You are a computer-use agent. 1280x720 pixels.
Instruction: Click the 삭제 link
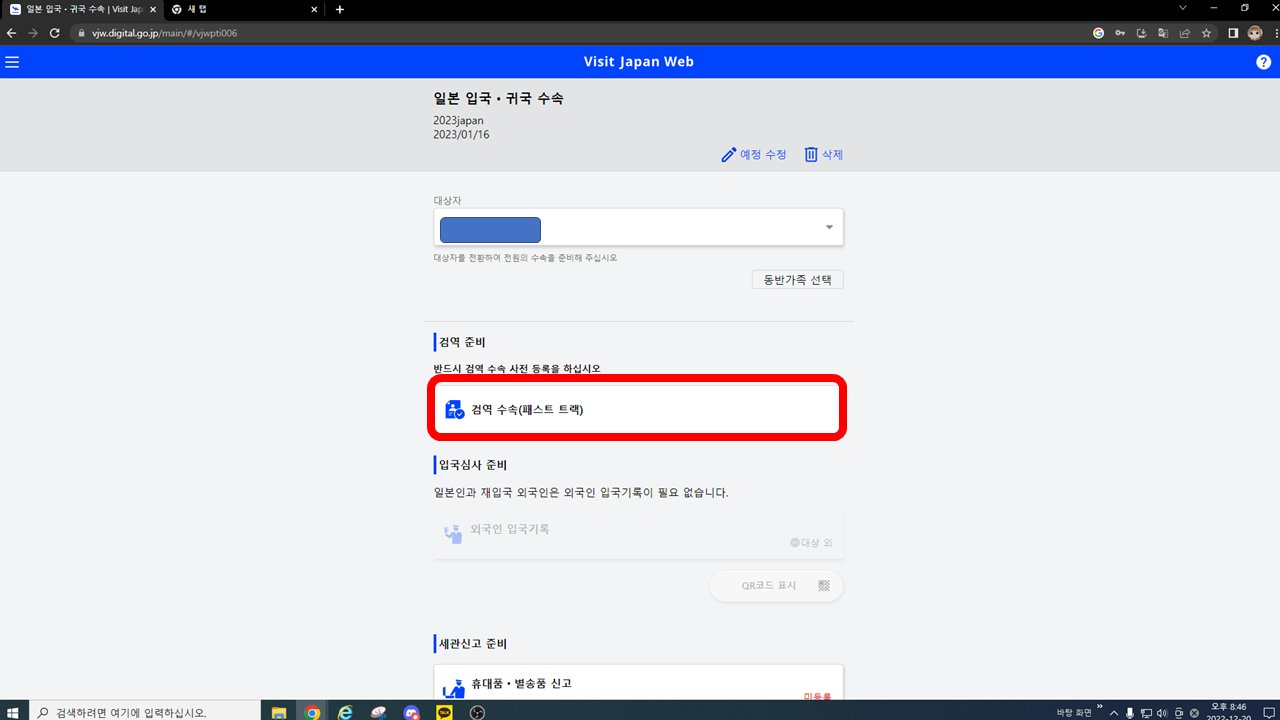[825, 155]
